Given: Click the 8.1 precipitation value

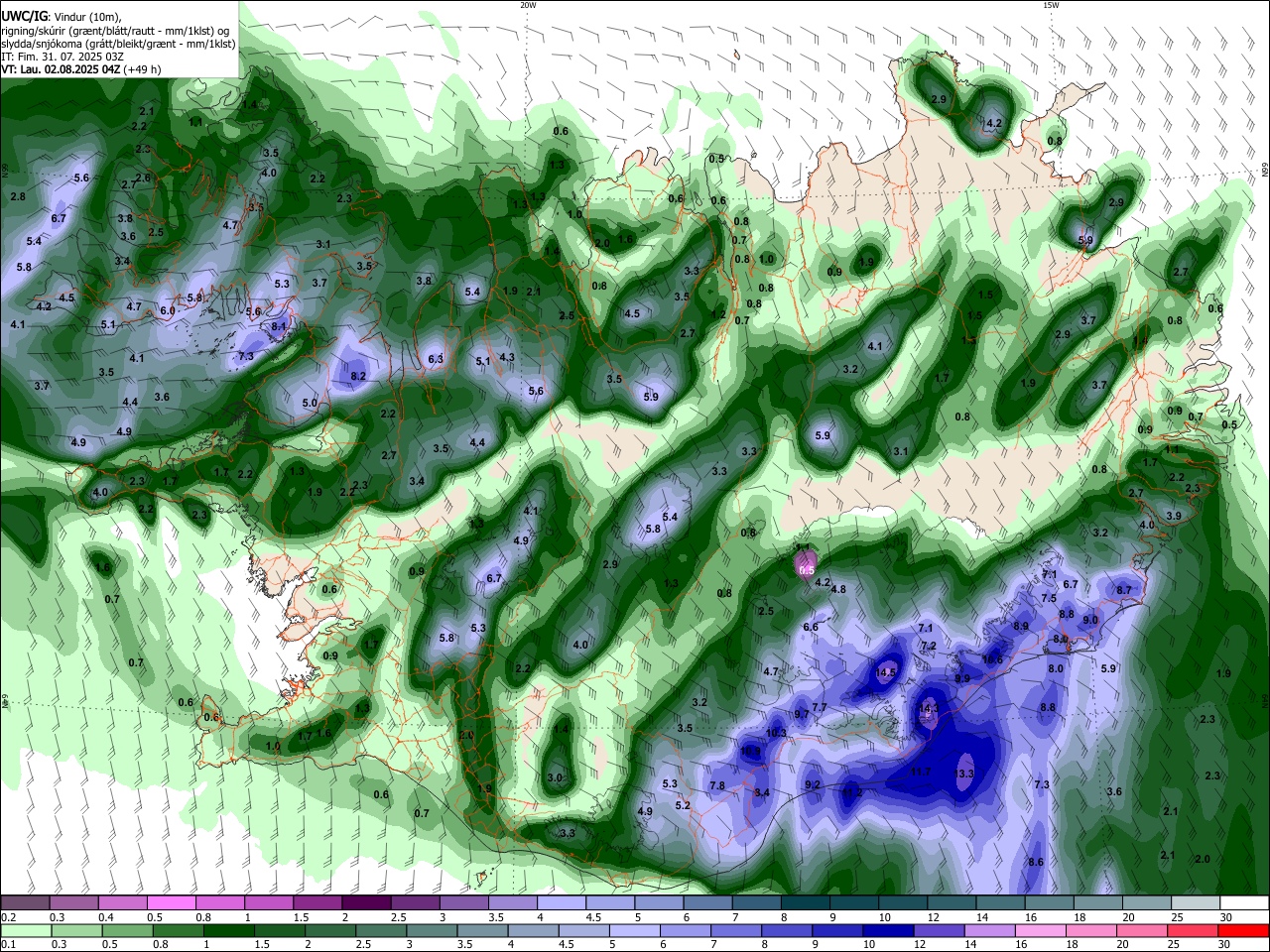Looking at the screenshot, I should (x=279, y=326).
